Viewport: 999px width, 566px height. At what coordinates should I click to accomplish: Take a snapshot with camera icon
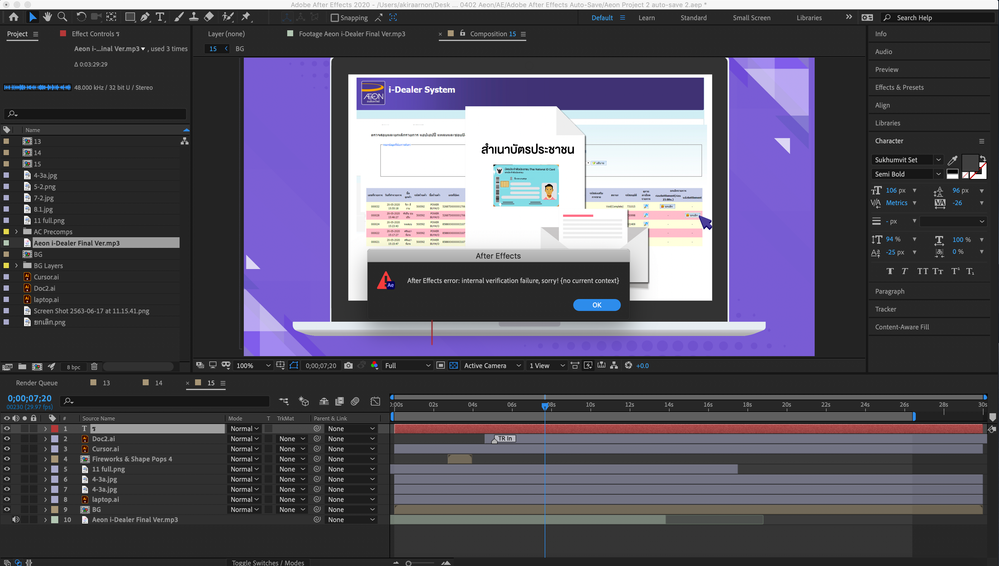(x=349, y=365)
